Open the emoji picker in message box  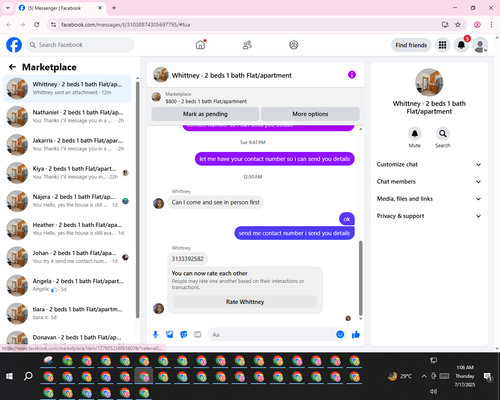click(x=340, y=334)
